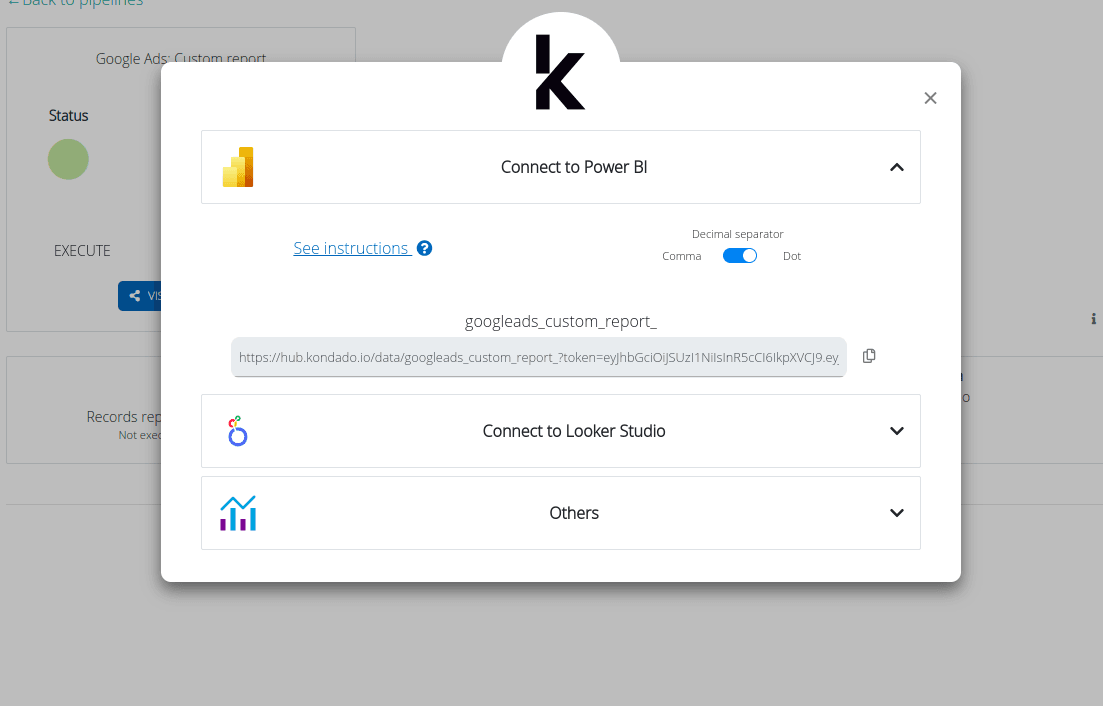Expand the Connect to Looker Studio chevron
1103x706 pixels.
pyautogui.click(x=897, y=431)
